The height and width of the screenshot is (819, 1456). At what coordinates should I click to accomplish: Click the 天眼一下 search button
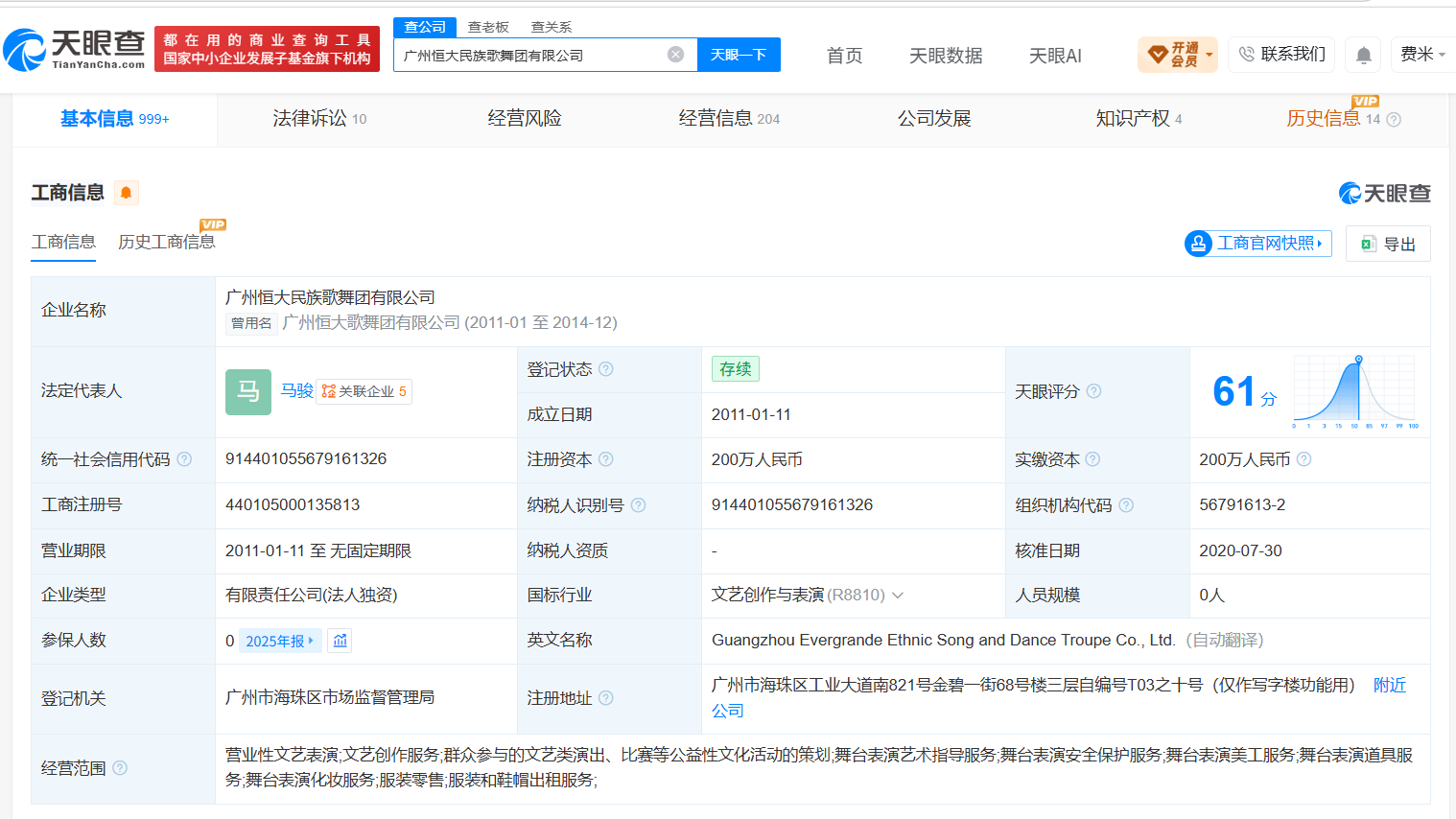point(739,55)
